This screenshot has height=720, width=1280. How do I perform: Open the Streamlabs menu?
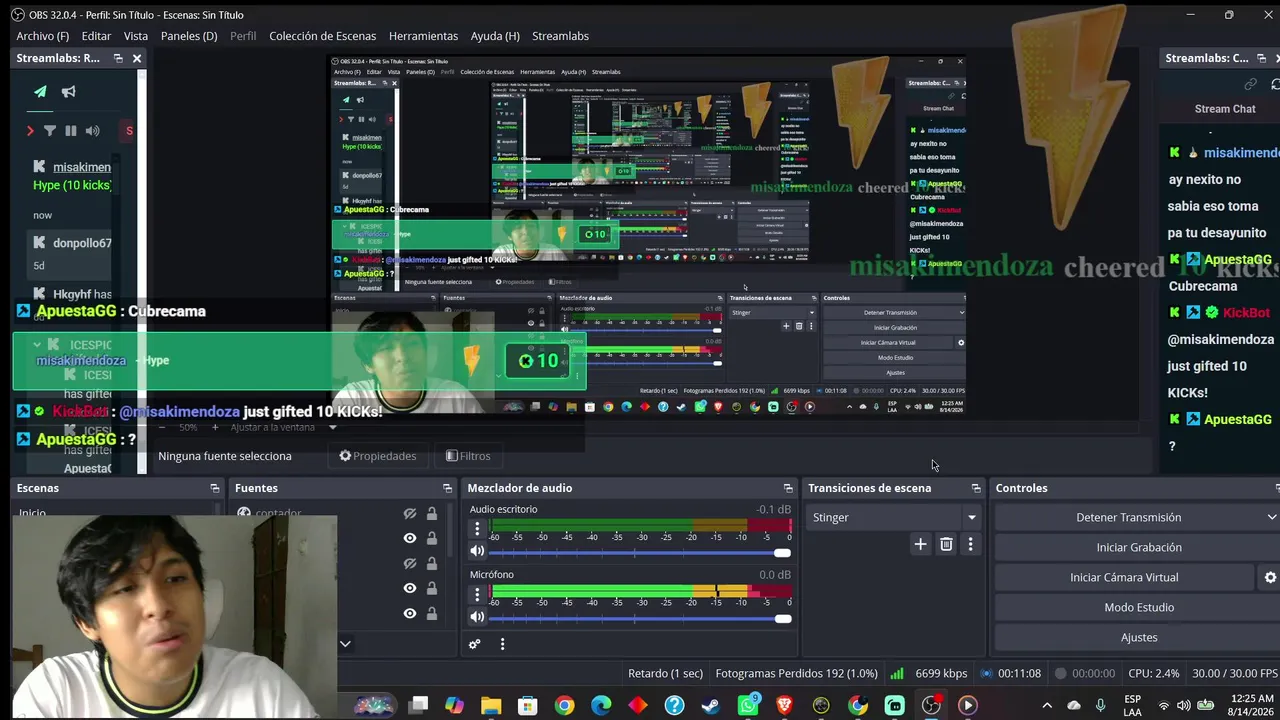coord(560,36)
